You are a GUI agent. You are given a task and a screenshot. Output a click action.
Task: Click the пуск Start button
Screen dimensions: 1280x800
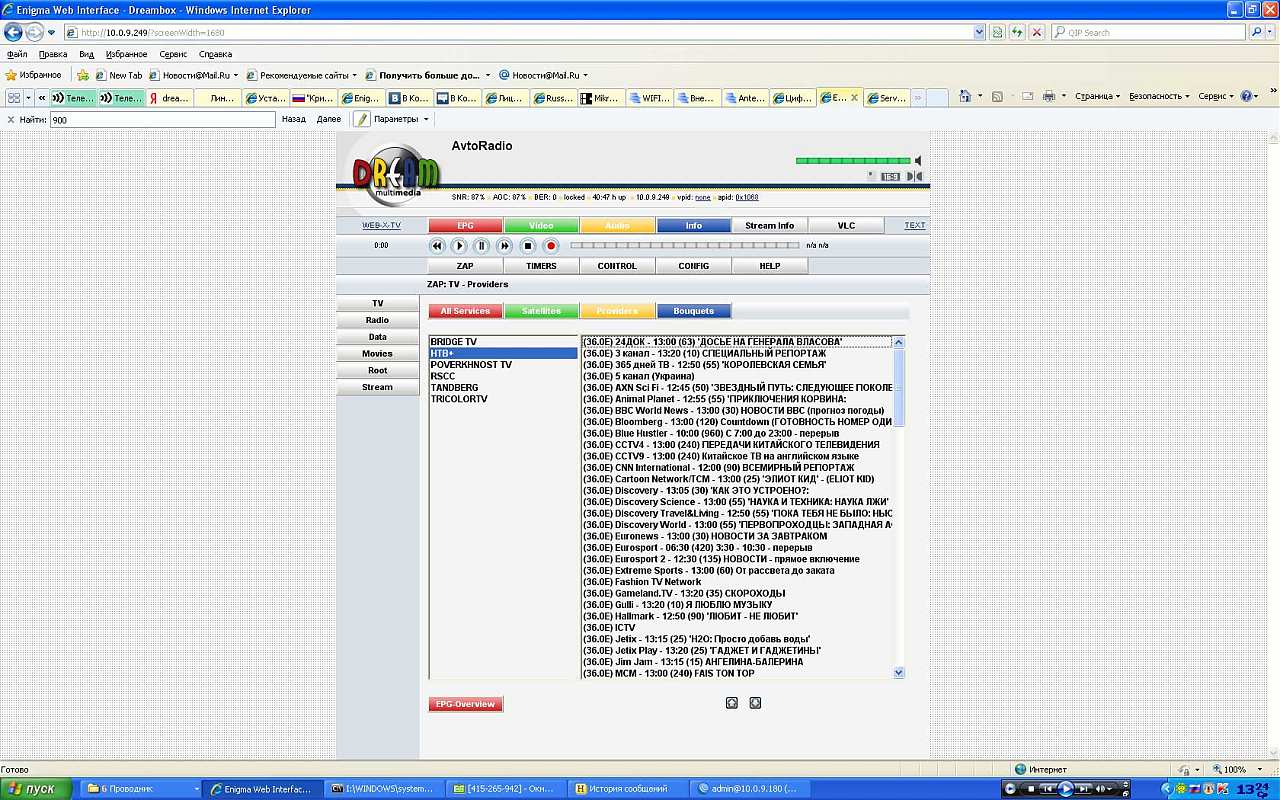coord(36,789)
